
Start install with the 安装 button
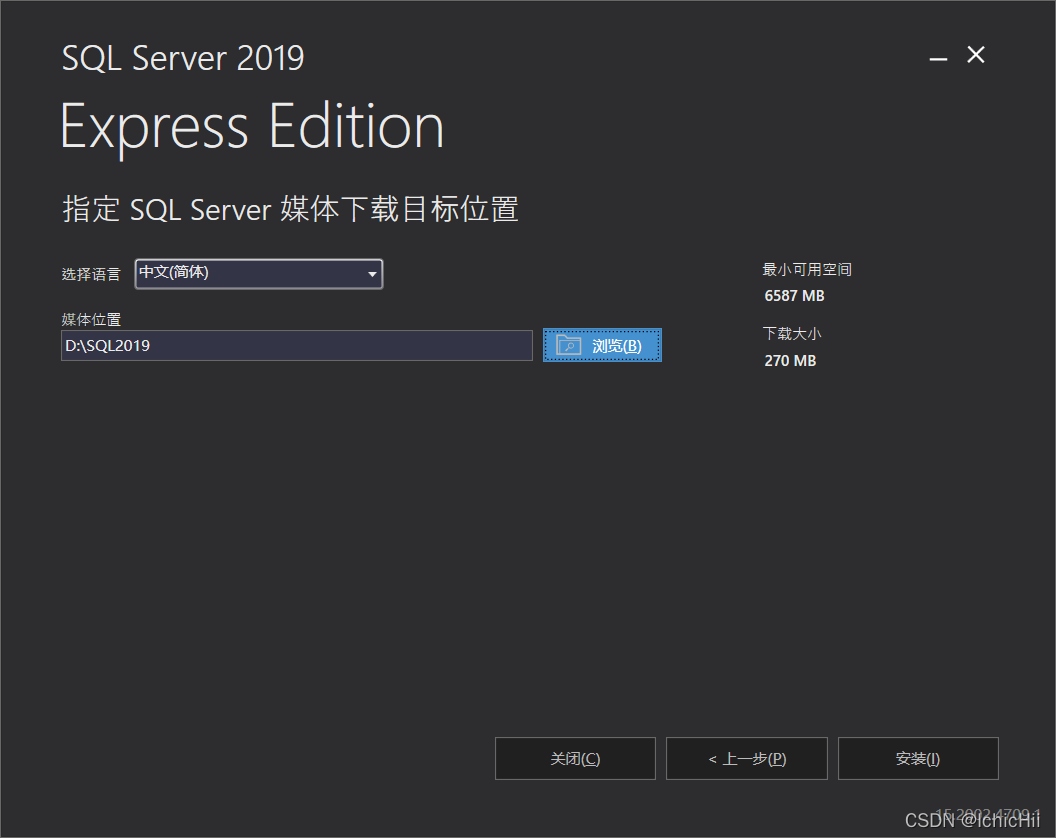pyautogui.click(x=918, y=759)
